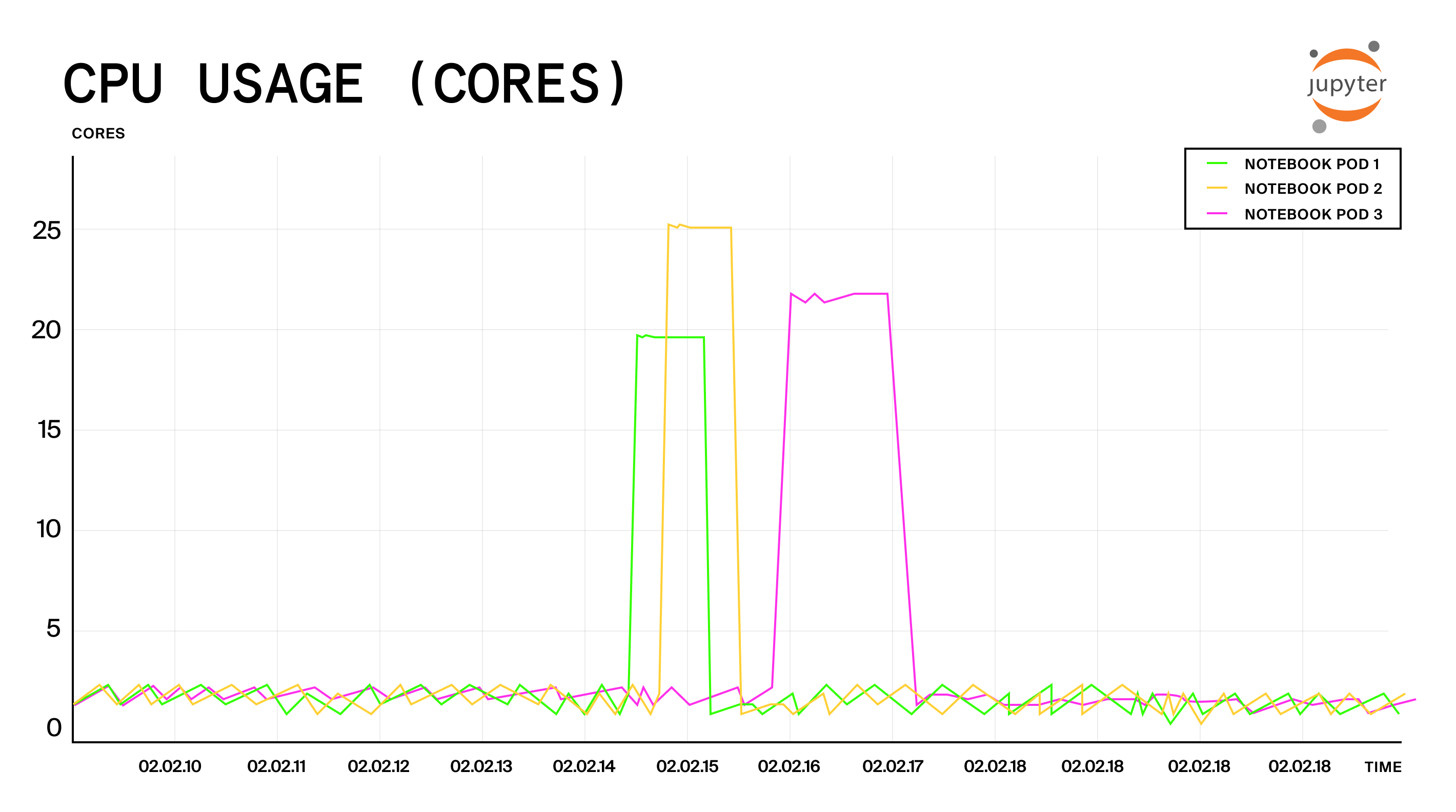Screen dimensions: 1456x812
Task: Toggle Notebook Pod 3 legend entry
Action: pos(1312,214)
